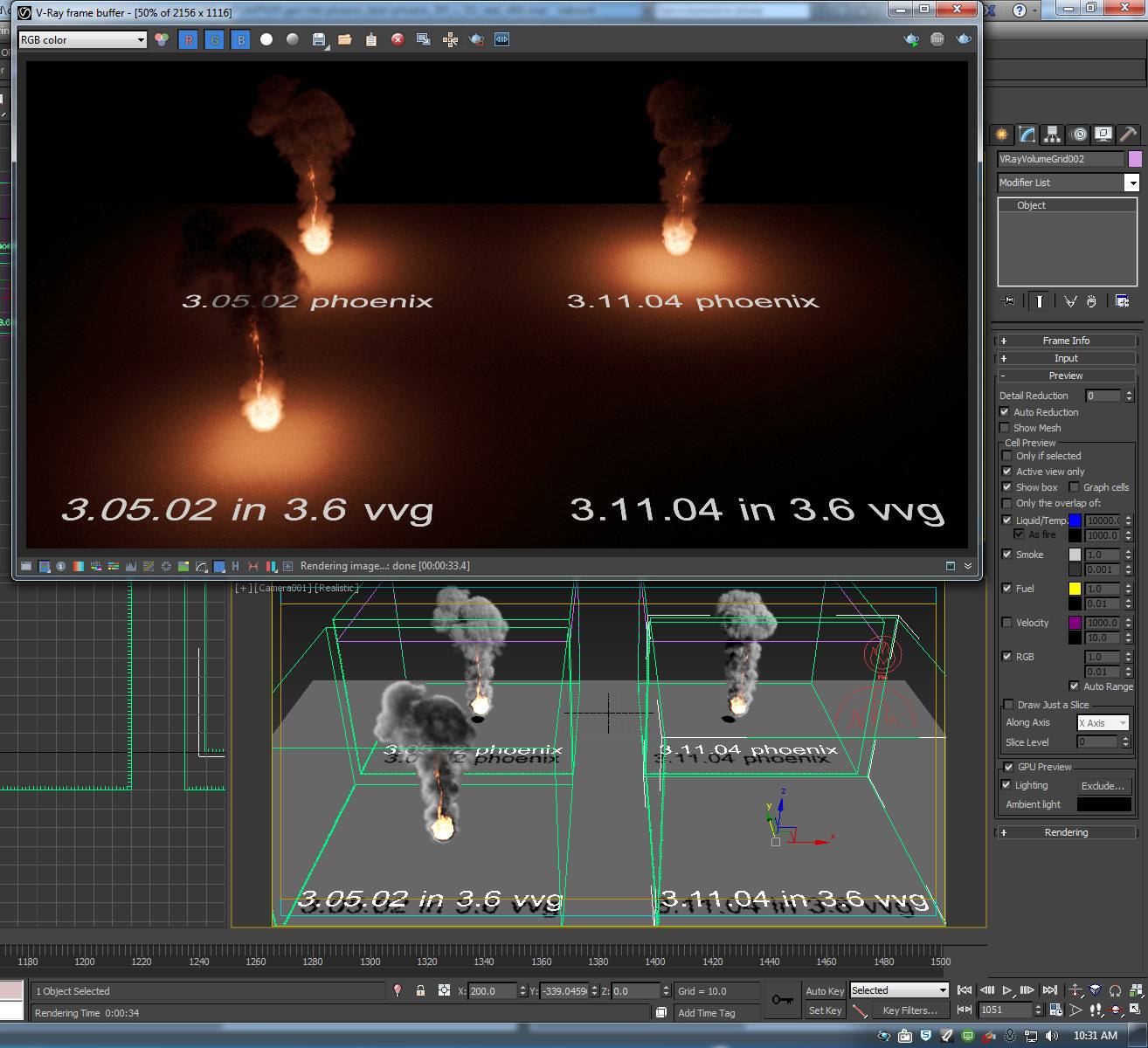
Task: Click the monochromatic mode grey sphere
Action: 293,40
